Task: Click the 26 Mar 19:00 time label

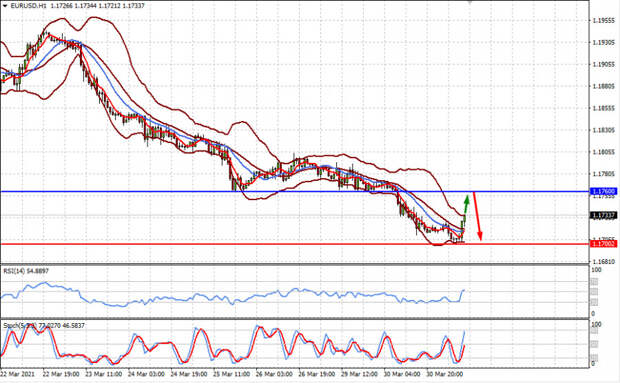Action: 317,374
